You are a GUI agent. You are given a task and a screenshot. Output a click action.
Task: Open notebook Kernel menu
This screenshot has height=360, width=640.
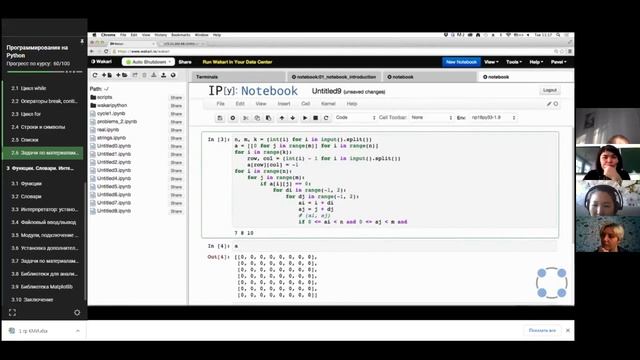coord(328,104)
